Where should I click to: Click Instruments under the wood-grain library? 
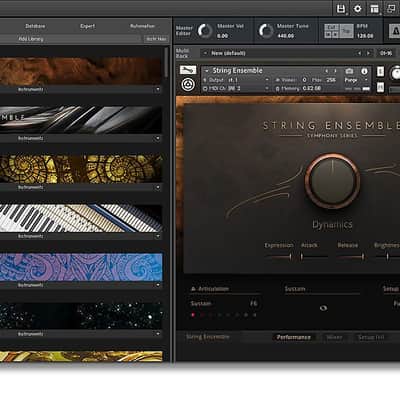tap(30, 90)
